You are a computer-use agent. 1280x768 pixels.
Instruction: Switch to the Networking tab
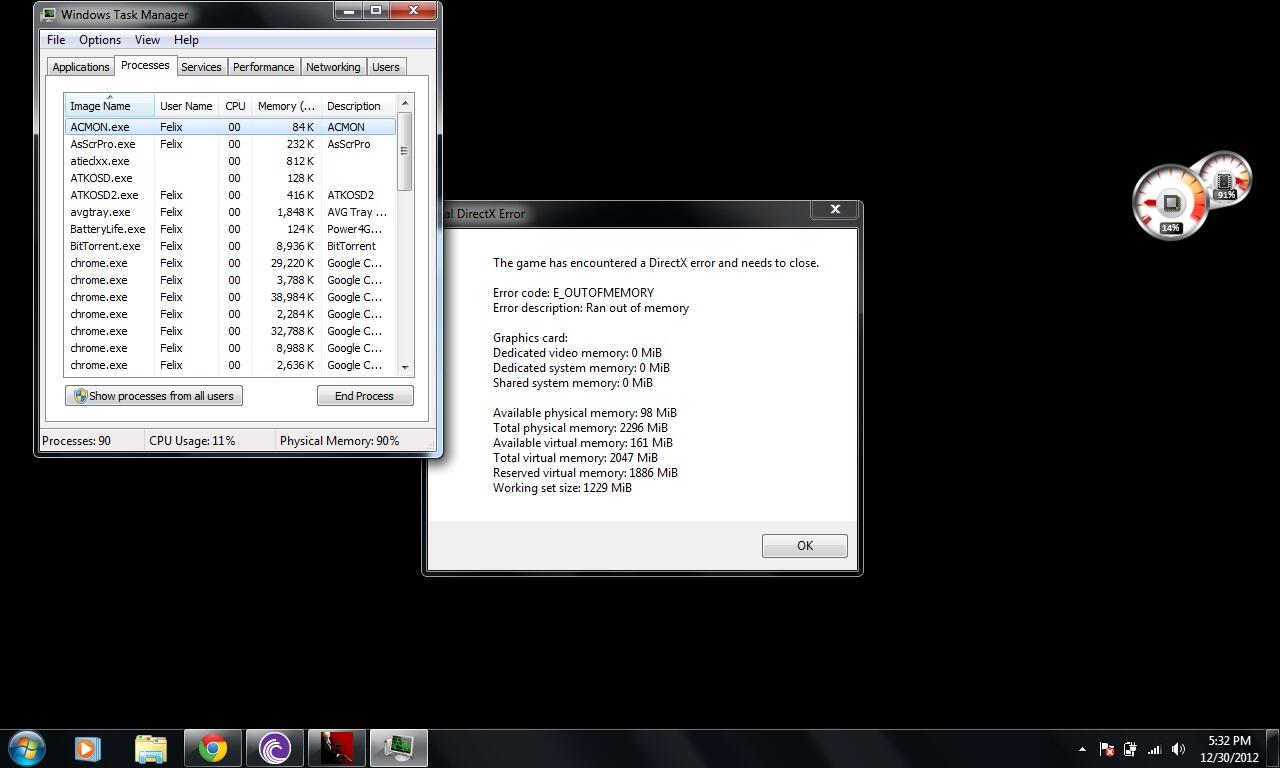tap(333, 67)
